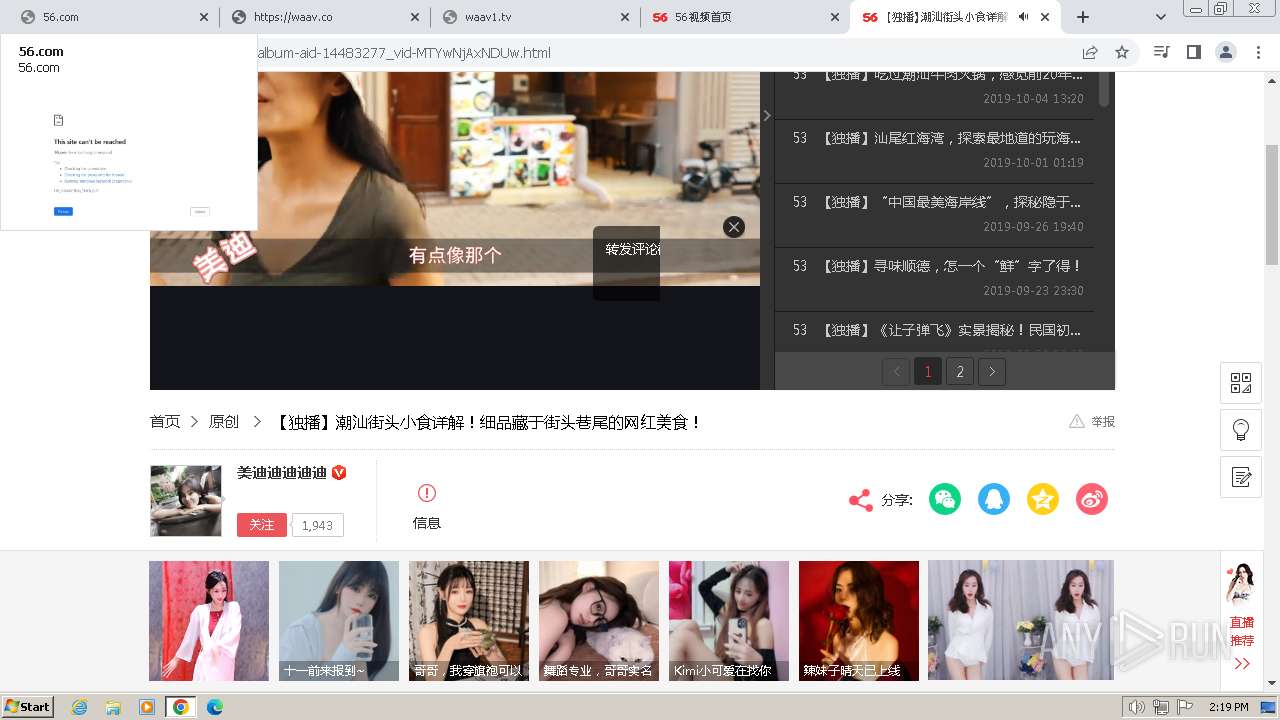The height and width of the screenshot is (720, 1280).
Task: Open Microsoft Edge from taskbar
Action: pos(214,707)
